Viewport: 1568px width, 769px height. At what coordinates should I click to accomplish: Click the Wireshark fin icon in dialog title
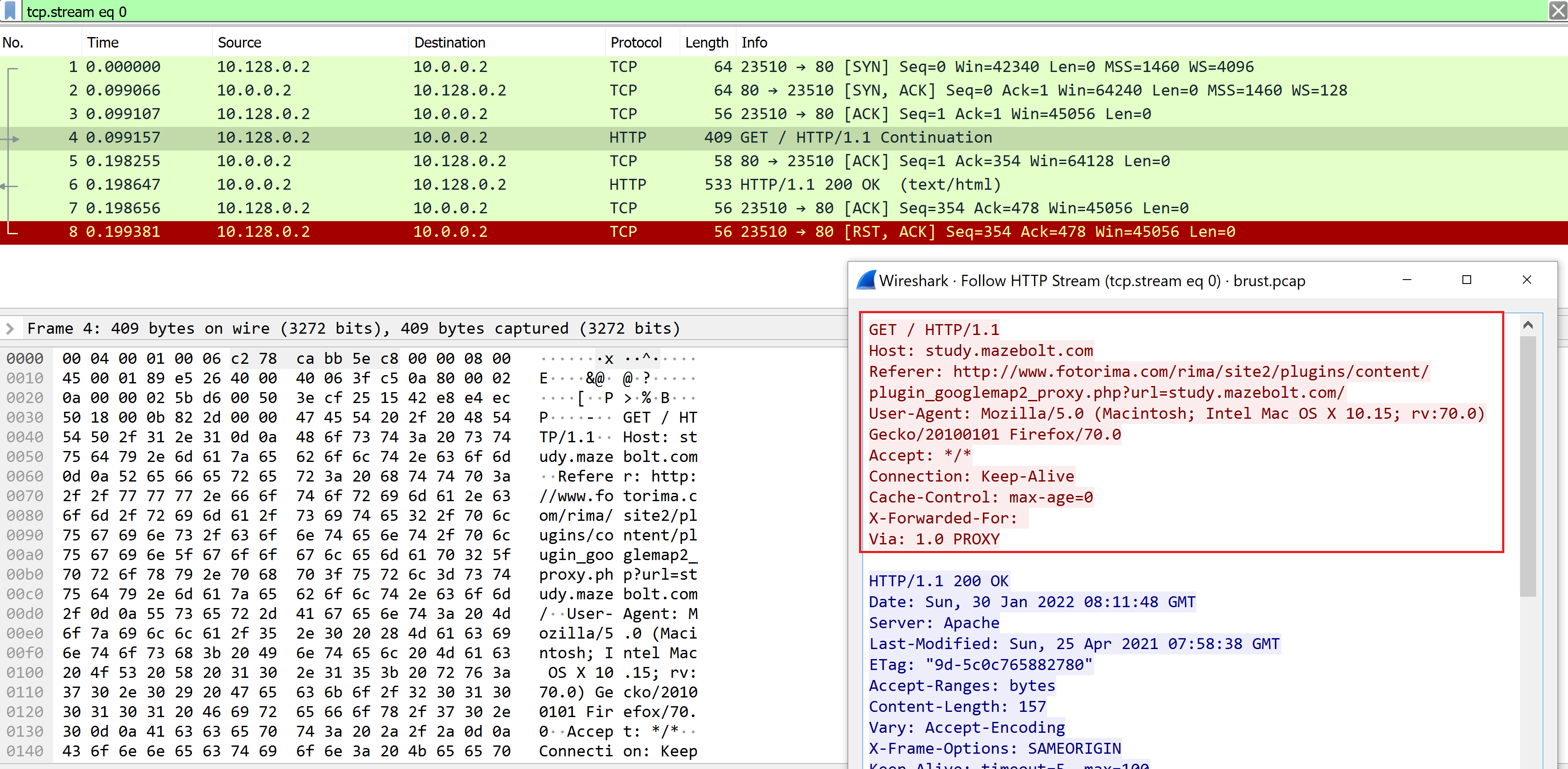866,280
